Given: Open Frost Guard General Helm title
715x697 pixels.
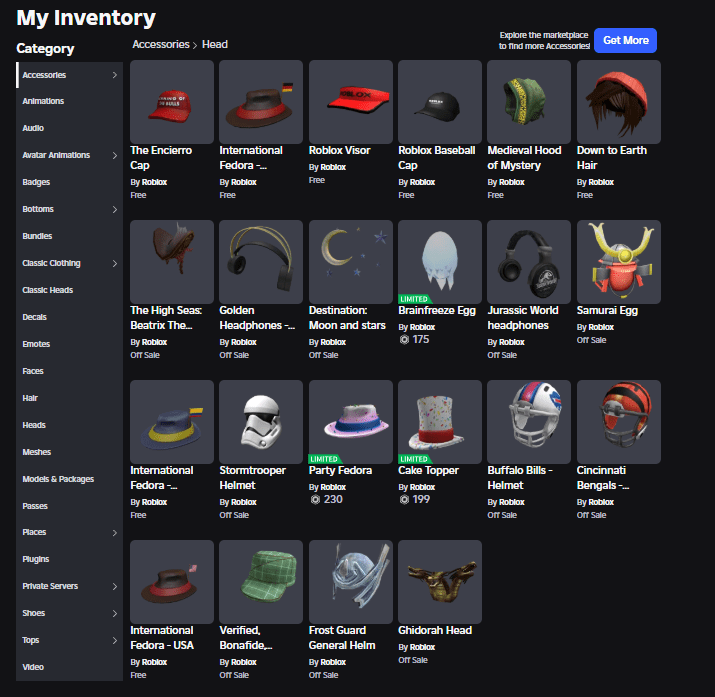Looking at the screenshot, I should pos(342,638).
